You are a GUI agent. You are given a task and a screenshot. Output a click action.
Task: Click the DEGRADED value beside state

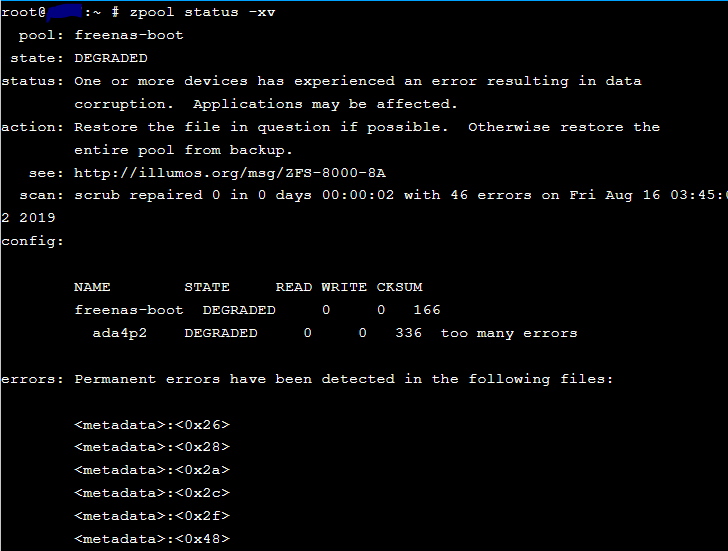(111, 58)
